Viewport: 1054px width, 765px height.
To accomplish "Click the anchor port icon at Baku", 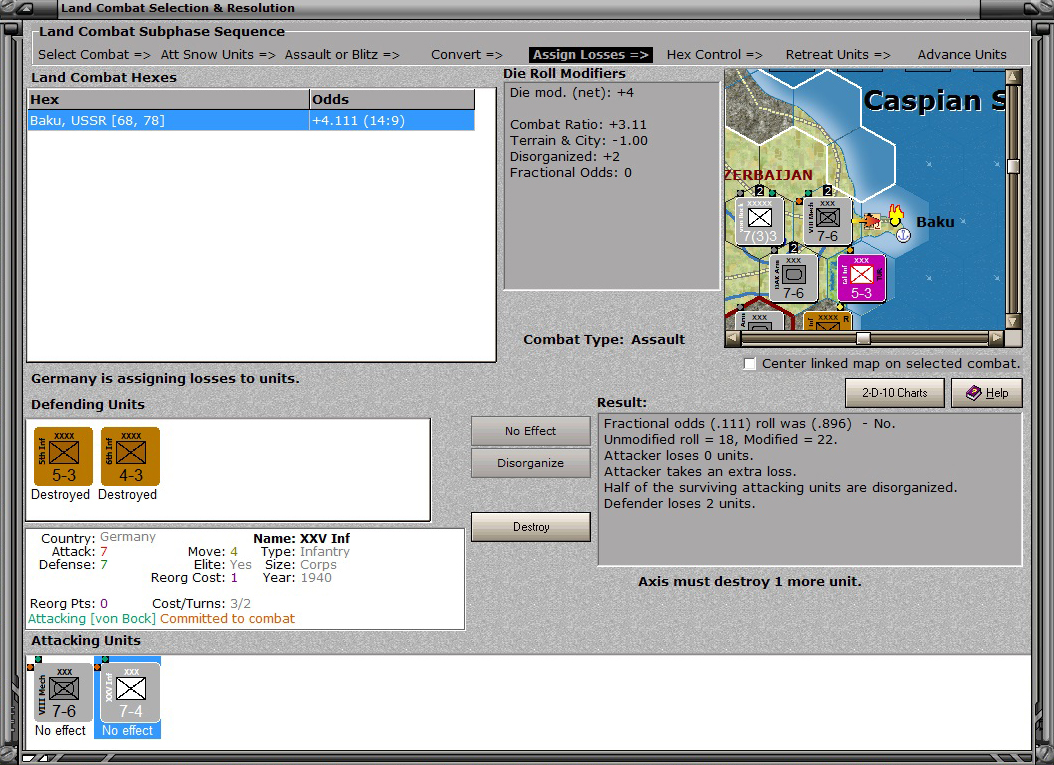I will (x=903, y=235).
